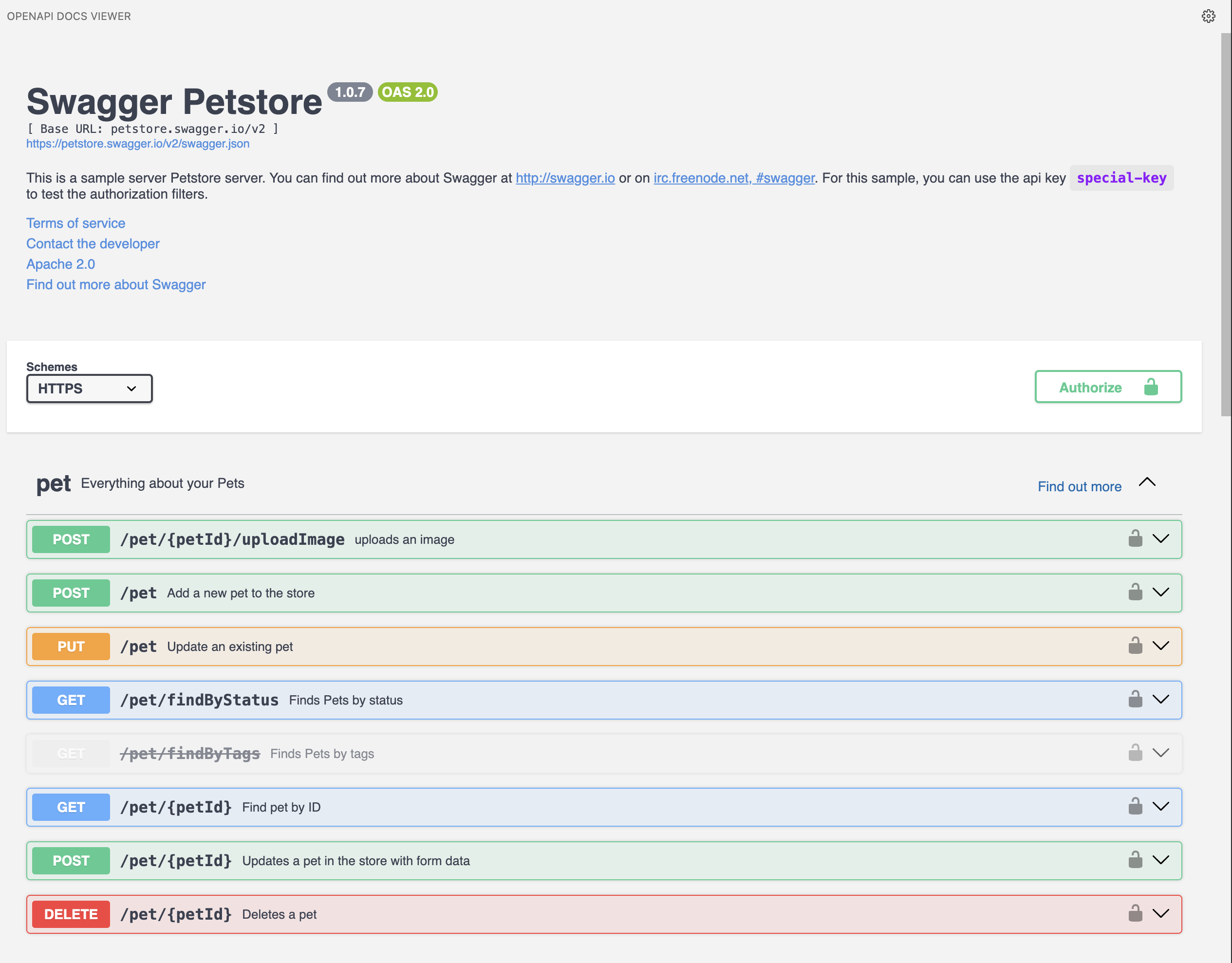Click the 'Finds Pets by tags' description

322,754
